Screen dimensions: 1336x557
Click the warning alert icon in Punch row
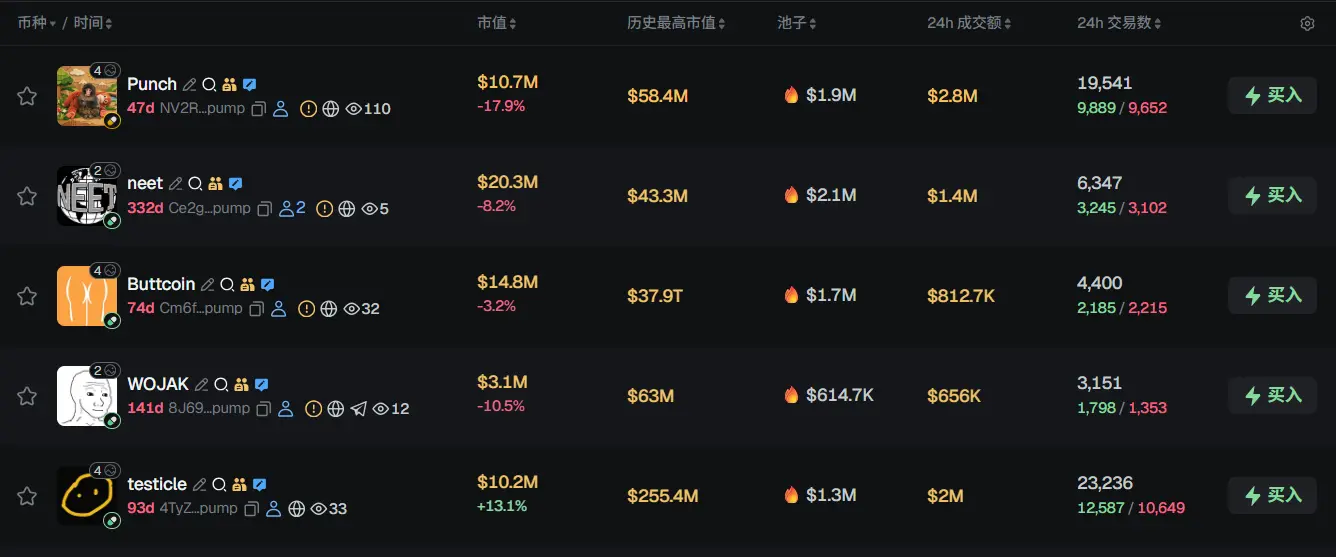309,109
